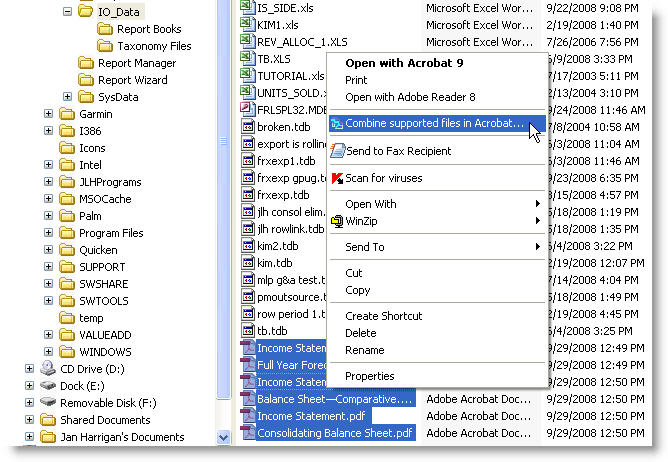The width and height of the screenshot is (668, 462).
Task: Click the PDF icon of Full Year Forecast file
Action: click(x=248, y=364)
